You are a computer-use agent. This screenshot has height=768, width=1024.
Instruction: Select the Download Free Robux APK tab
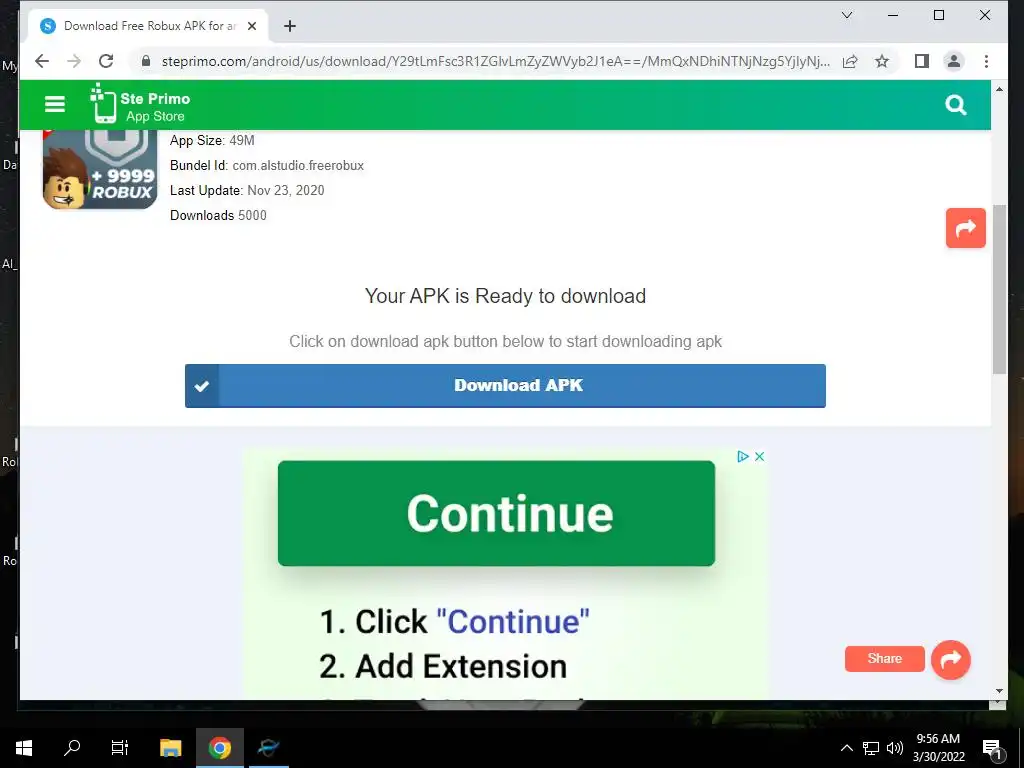point(148,26)
